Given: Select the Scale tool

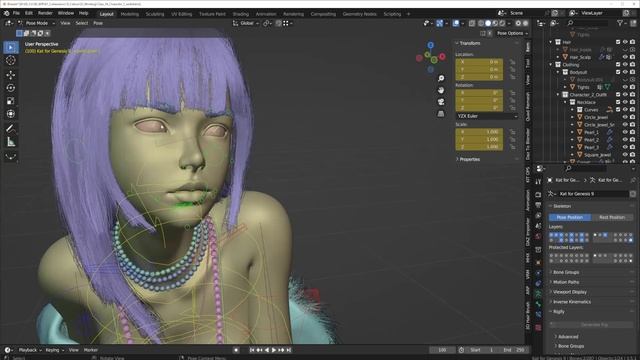Looking at the screenshot, I should tap(11, 101).
